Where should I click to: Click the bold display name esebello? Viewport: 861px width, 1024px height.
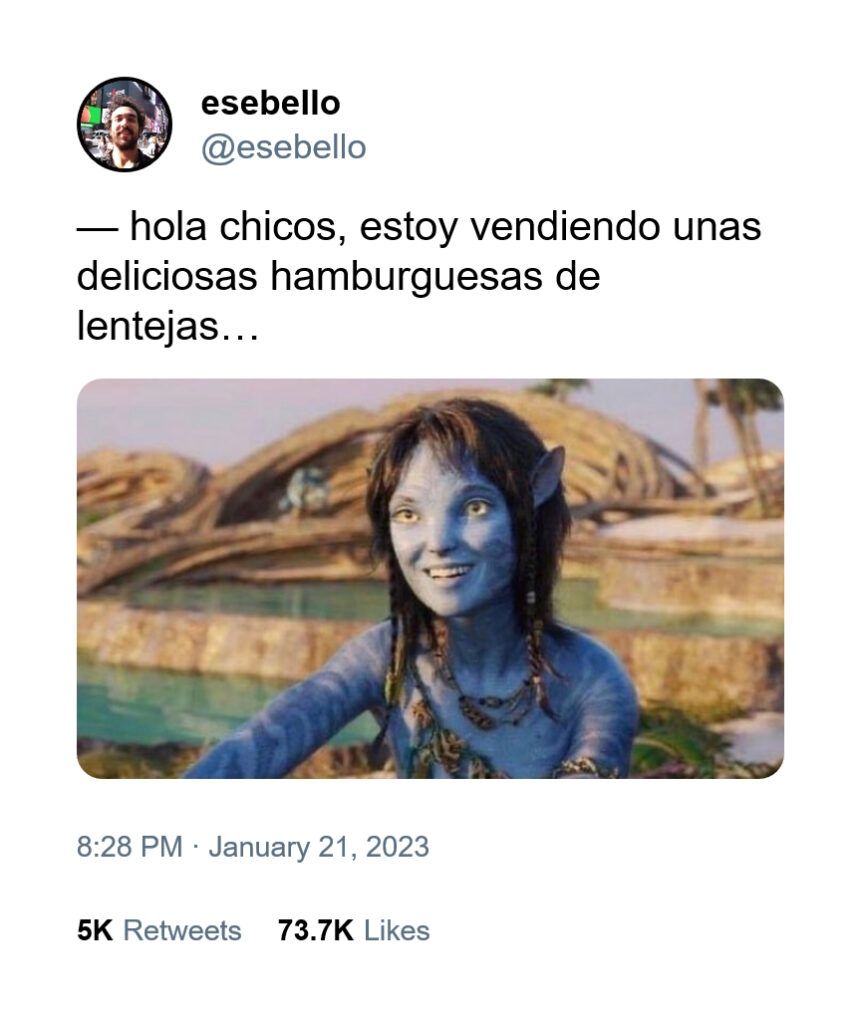(x=270, y=103)
